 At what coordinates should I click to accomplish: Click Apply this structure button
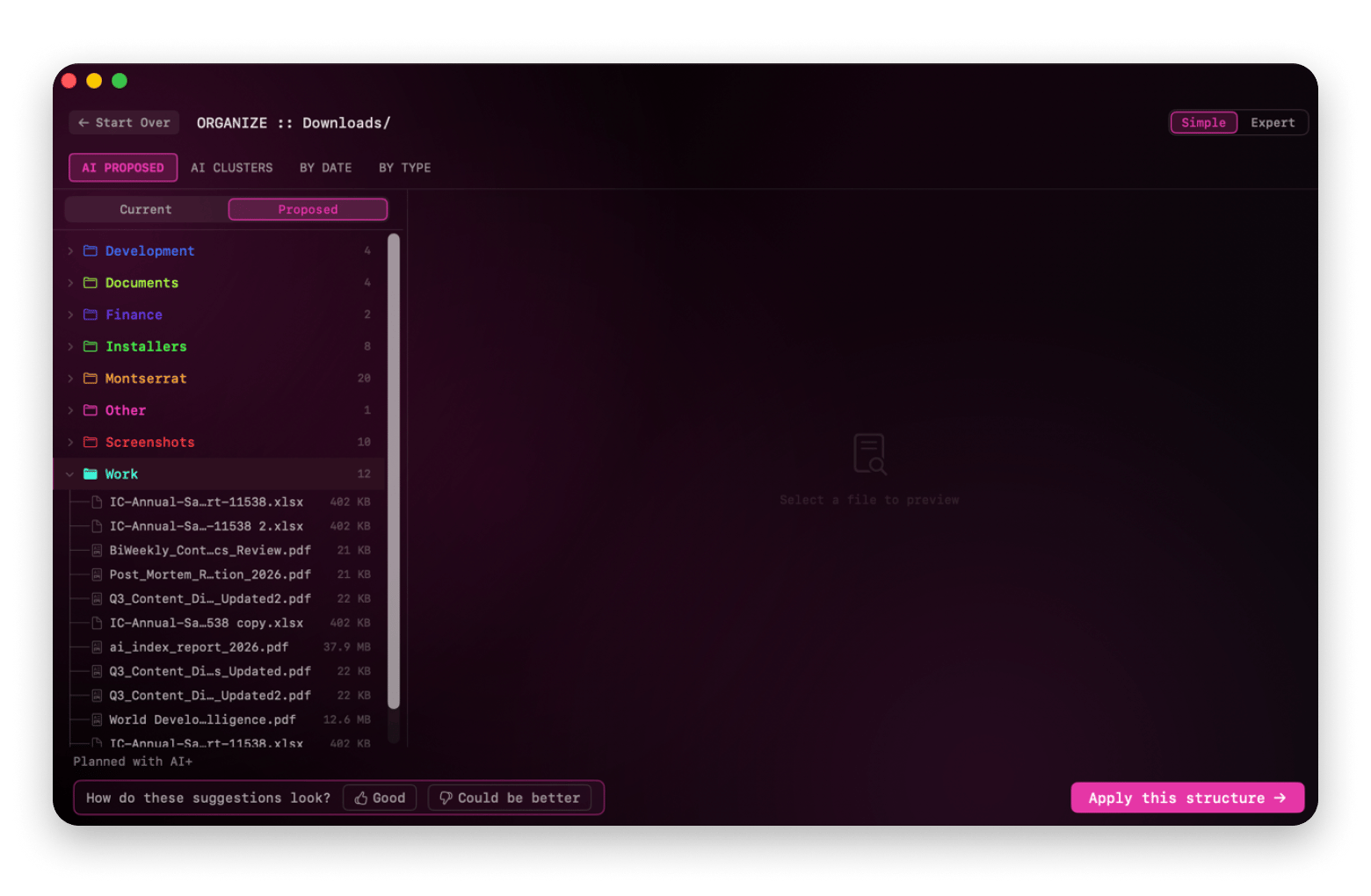(x=1187, y=798)
